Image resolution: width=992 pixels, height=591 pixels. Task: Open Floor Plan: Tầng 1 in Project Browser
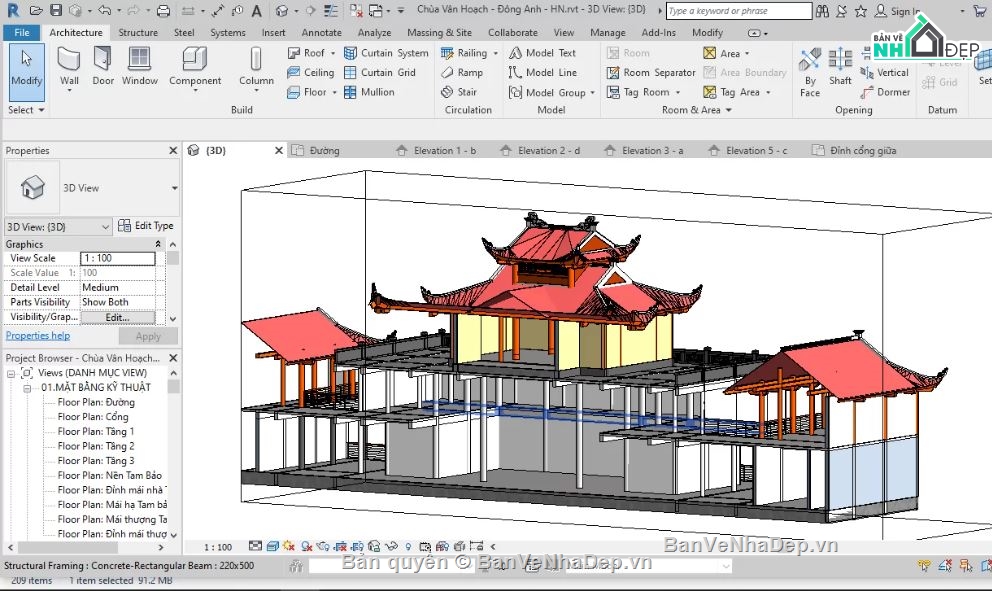[95, 432]
